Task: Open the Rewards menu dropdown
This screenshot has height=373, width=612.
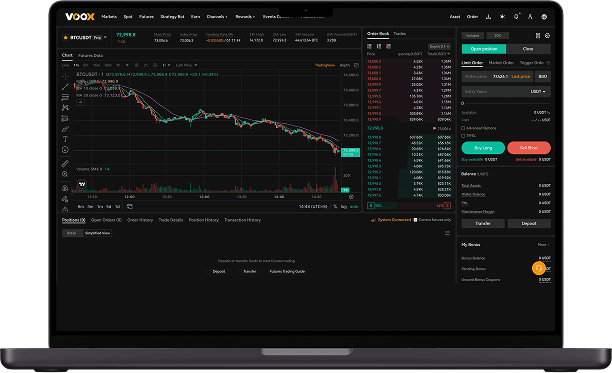Action: (x=245, y=17)
